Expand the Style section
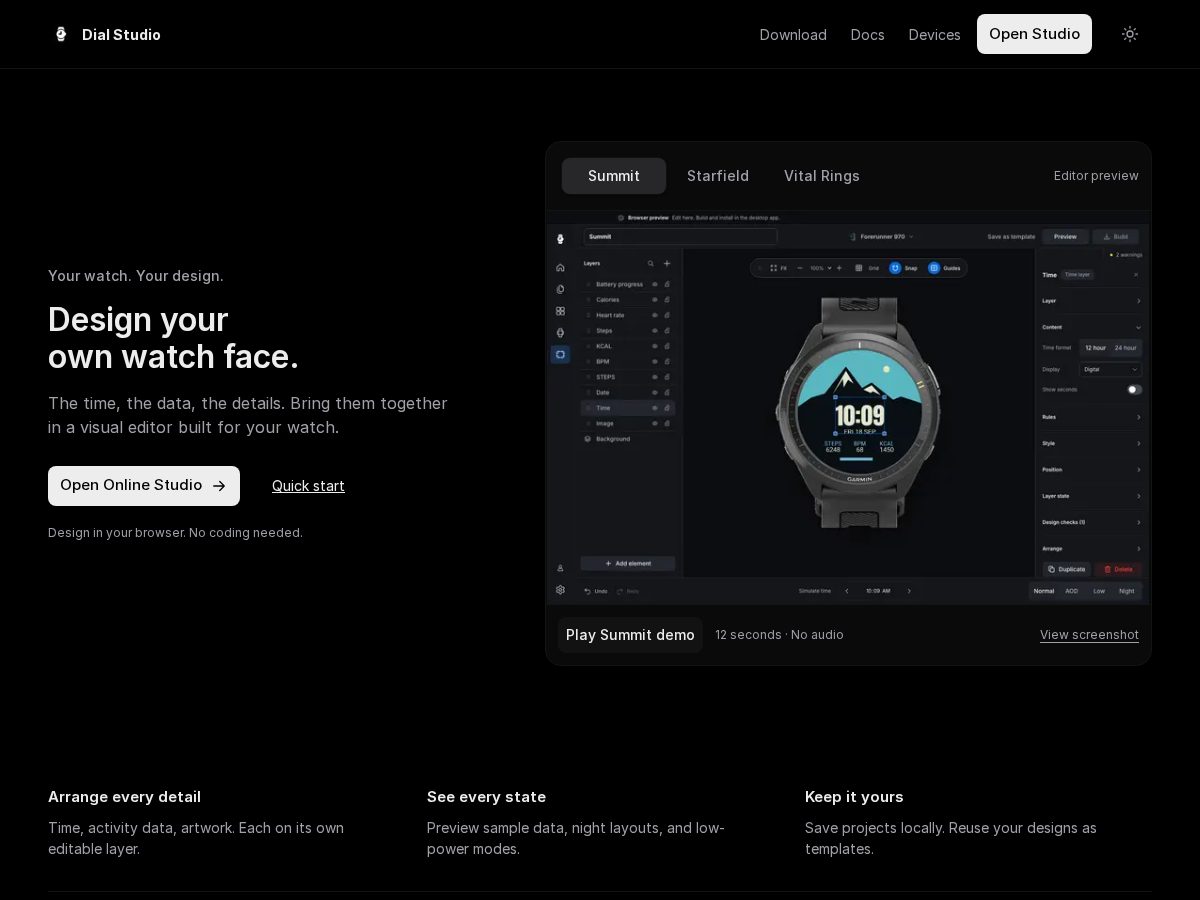1200x900 pixels. [x=1091, y=443]
